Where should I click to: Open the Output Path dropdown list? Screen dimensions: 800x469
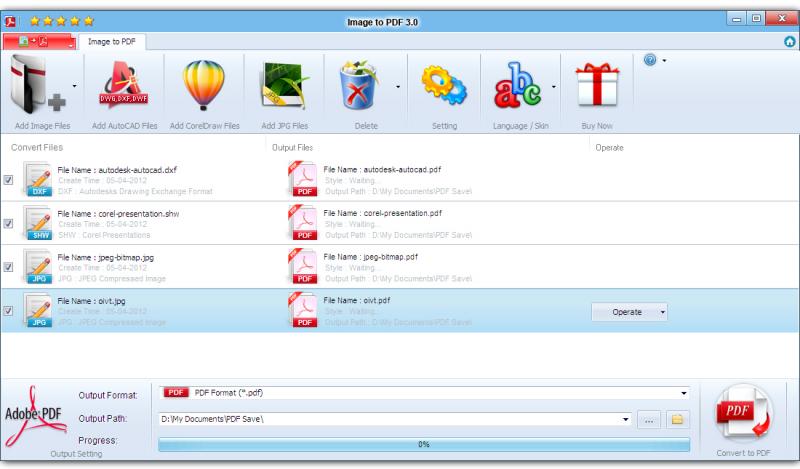626,420
